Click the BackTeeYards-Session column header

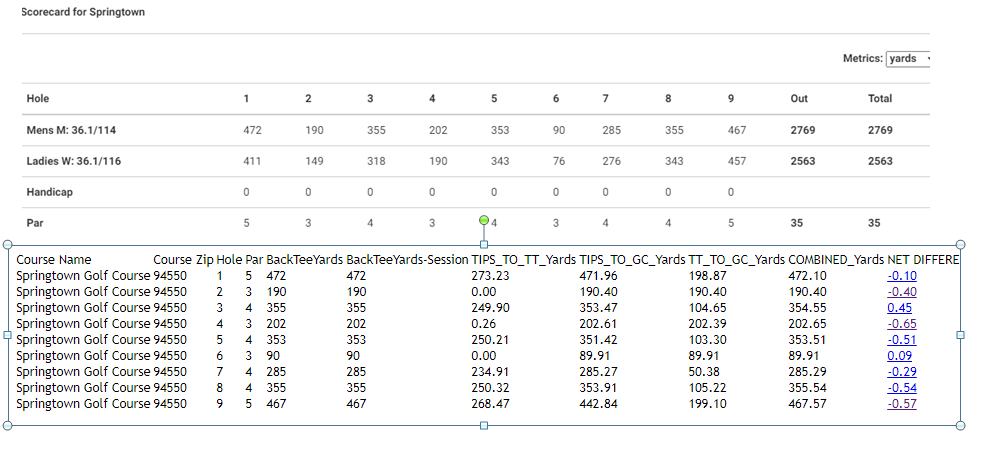[408, 260]
